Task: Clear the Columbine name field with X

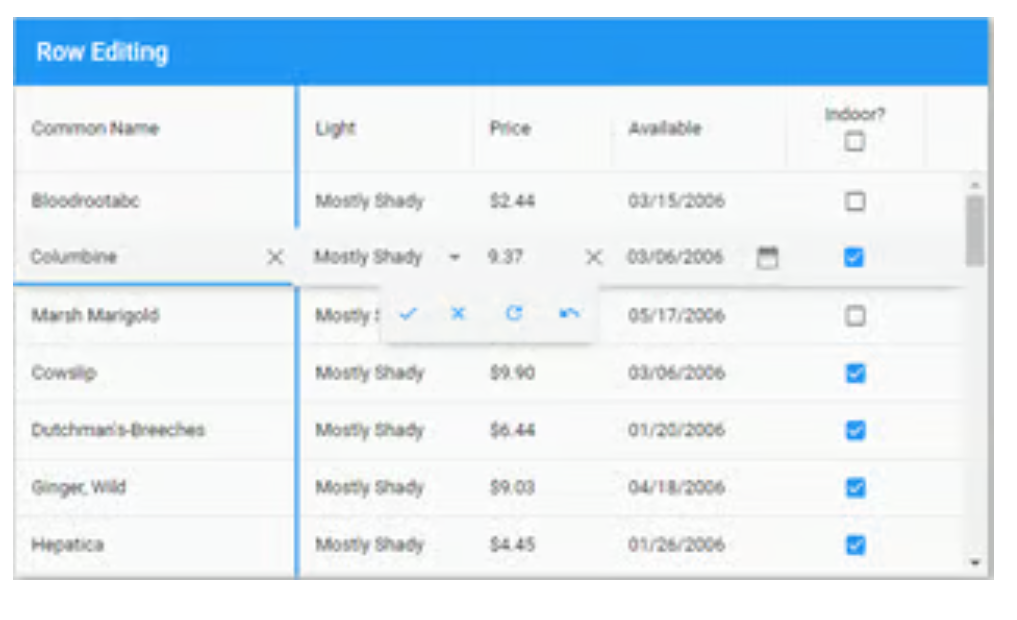Action: point(275,258)
